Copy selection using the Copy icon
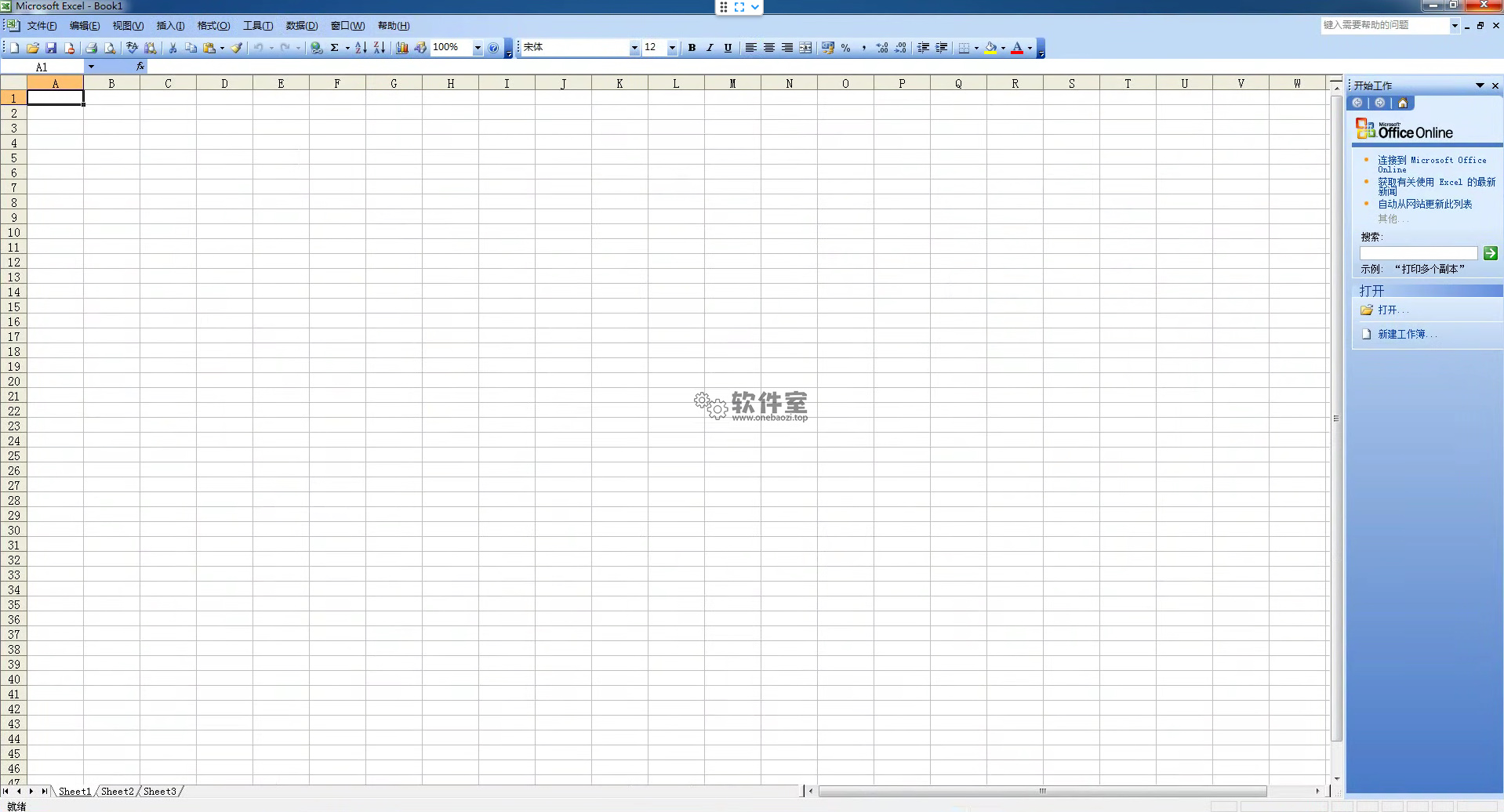 click(x=191, y=48)
